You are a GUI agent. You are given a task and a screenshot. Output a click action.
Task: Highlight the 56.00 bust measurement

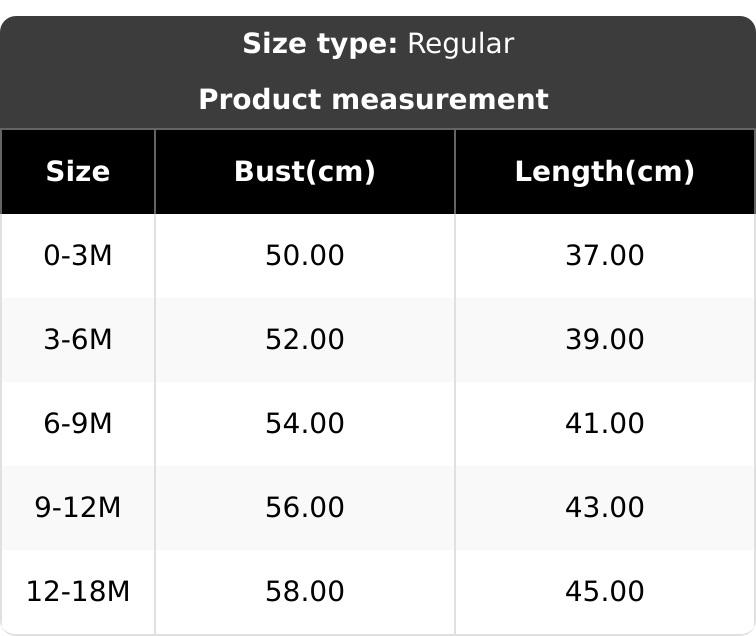pyautogui.click(x=305, y=508)
